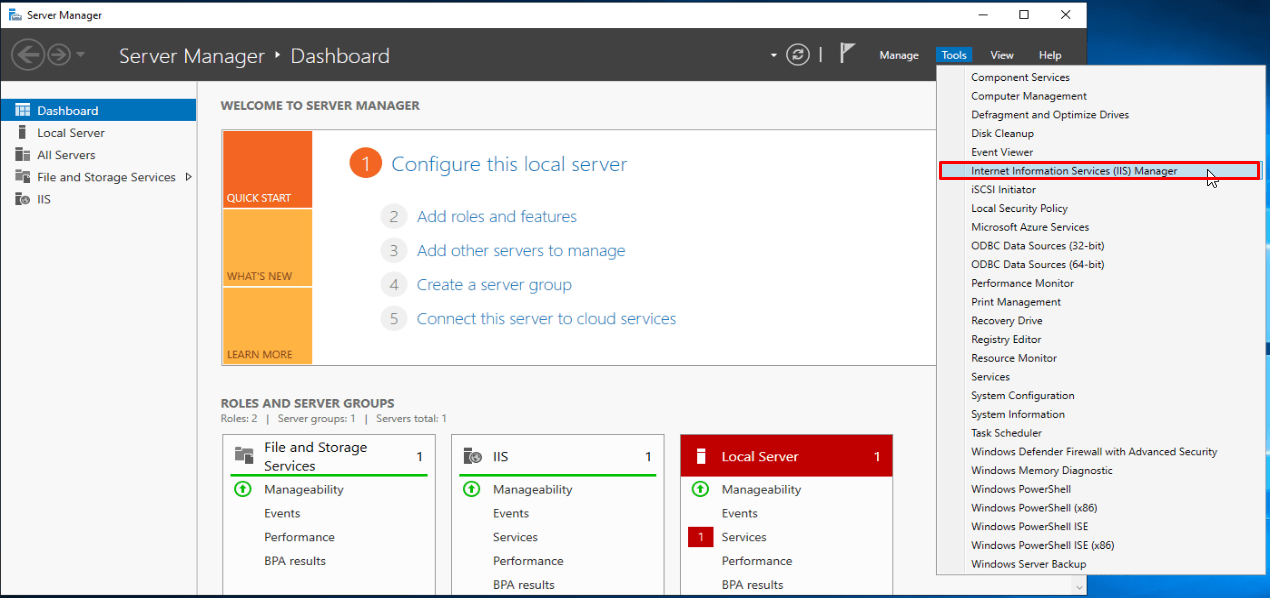Click the refresh dashboard icon
Screen dimensions: 1270x598
[797, 55]
